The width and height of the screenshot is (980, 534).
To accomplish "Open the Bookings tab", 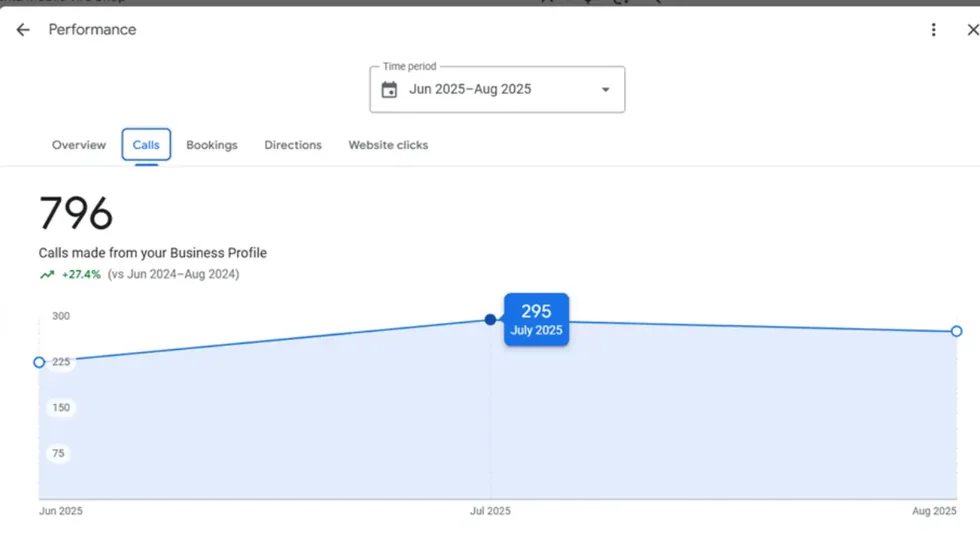I will click(x=212, y=145).
